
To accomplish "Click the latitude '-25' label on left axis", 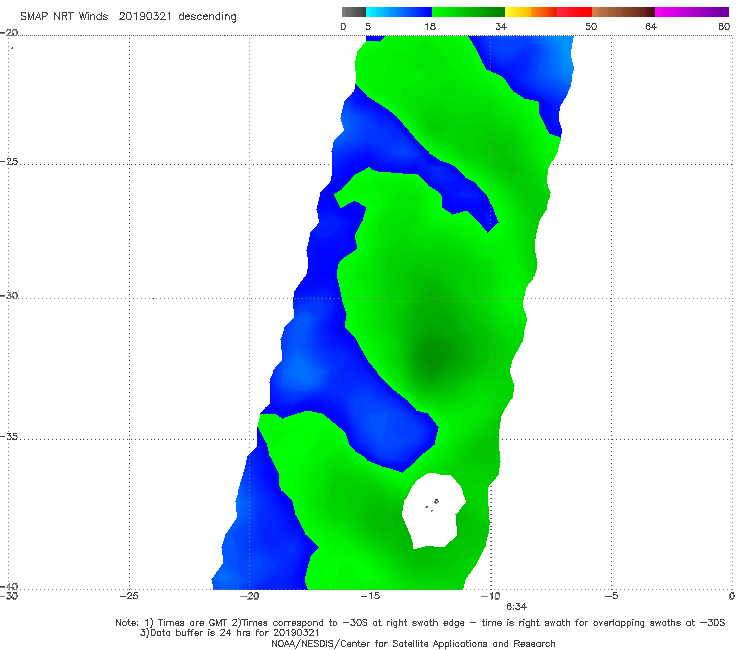I will 9,162.
